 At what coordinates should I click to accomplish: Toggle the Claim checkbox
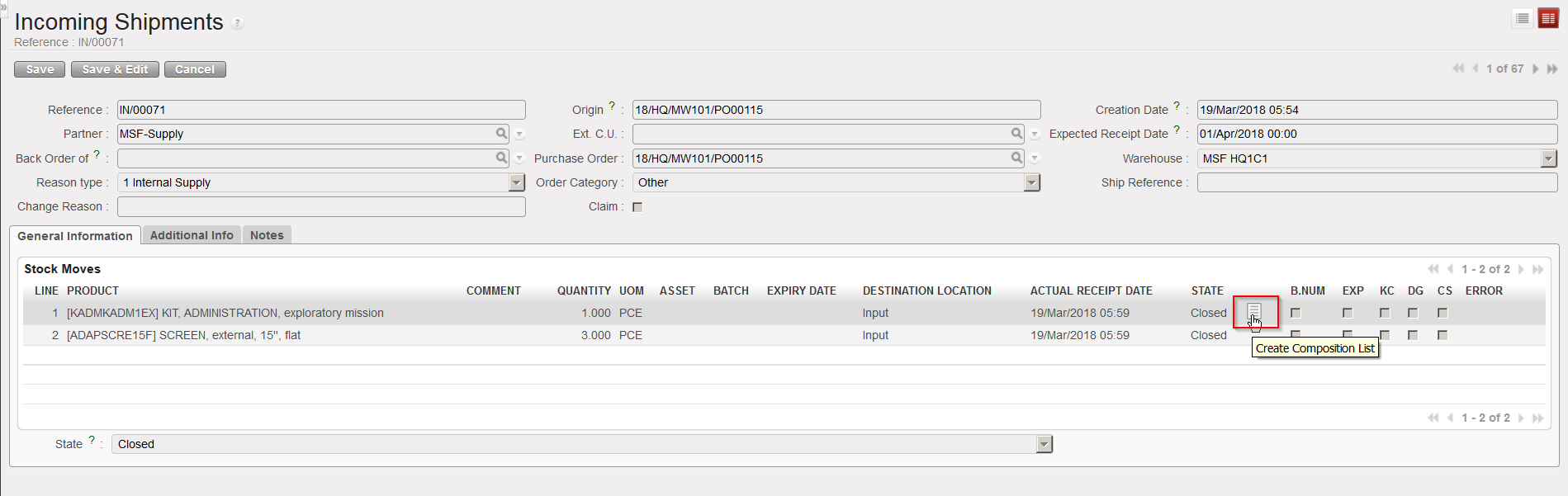(x=637, y=207)
